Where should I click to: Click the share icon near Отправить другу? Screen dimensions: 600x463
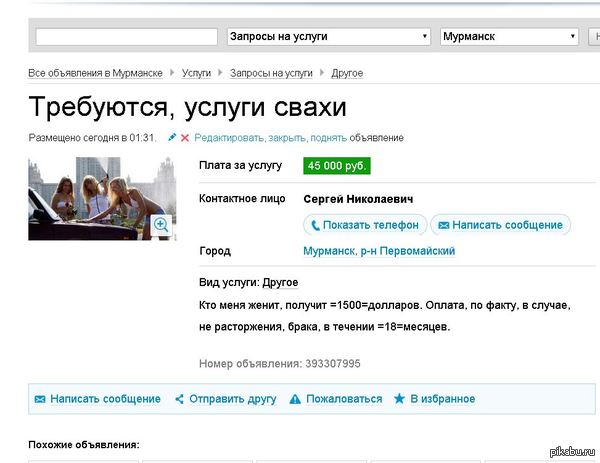(x=179, y=399)
